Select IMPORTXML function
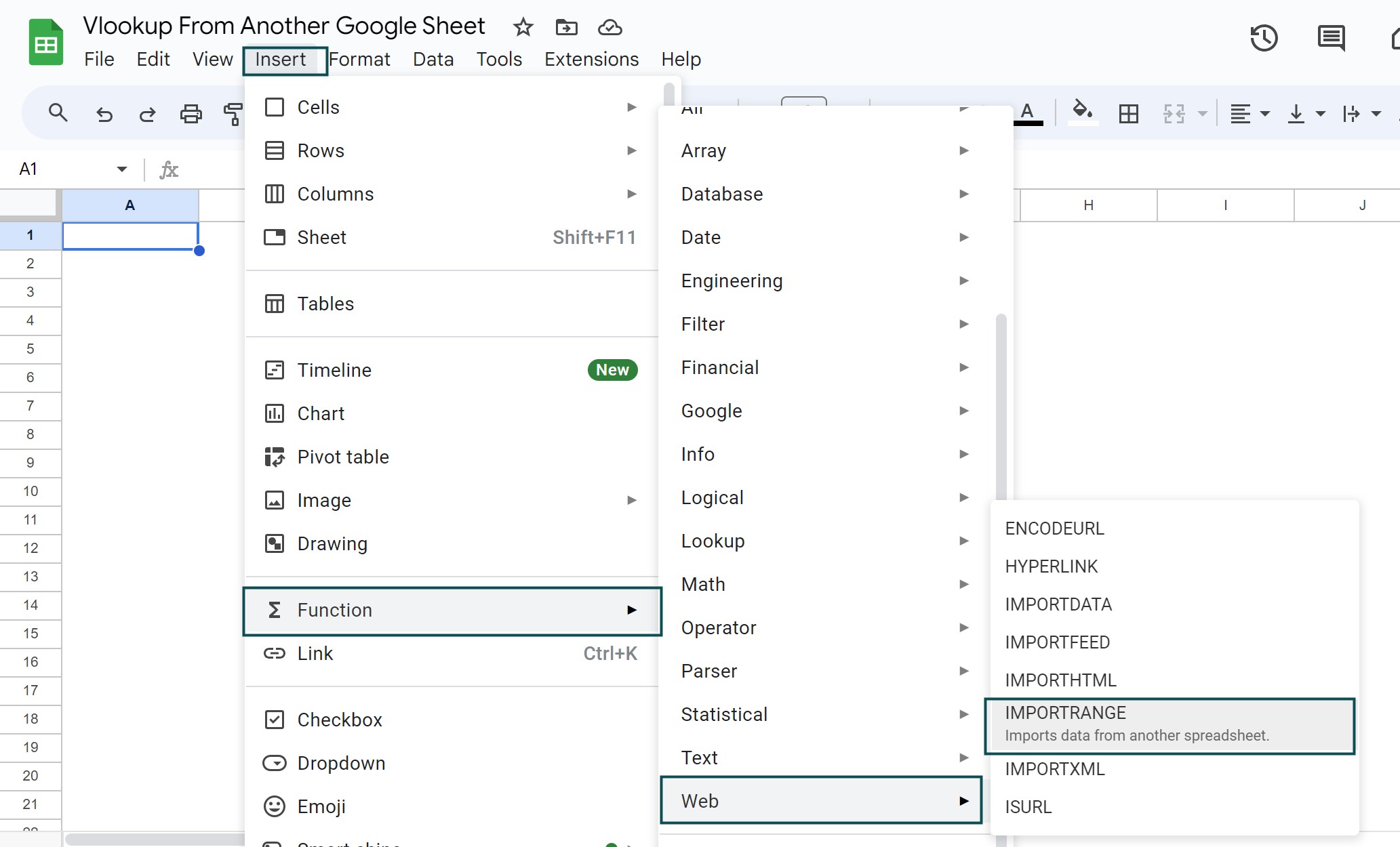The image size is (1400, 847). (x=1174, y=769)
